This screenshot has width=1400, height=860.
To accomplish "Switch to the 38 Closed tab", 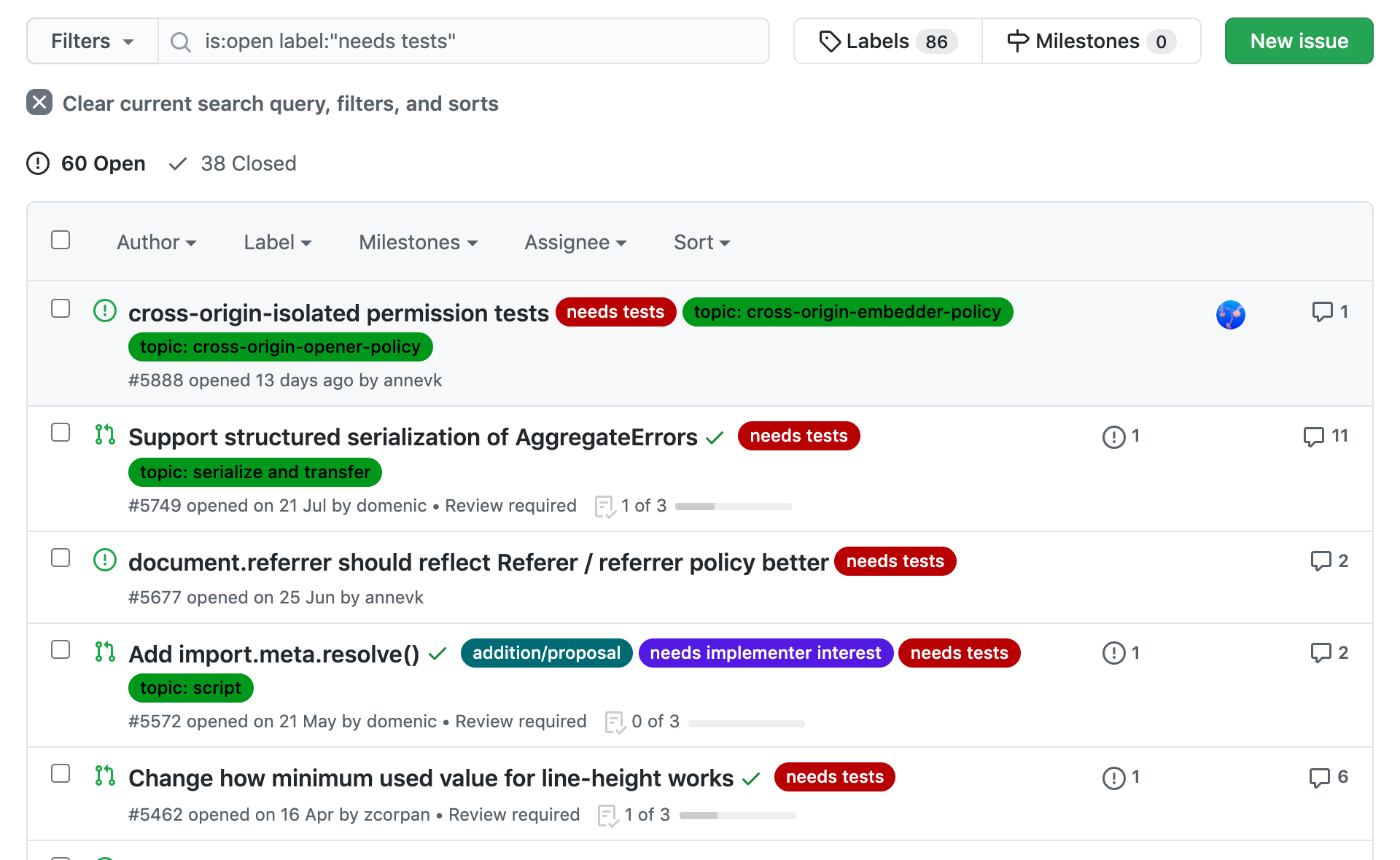I will [x=233, y=163].
